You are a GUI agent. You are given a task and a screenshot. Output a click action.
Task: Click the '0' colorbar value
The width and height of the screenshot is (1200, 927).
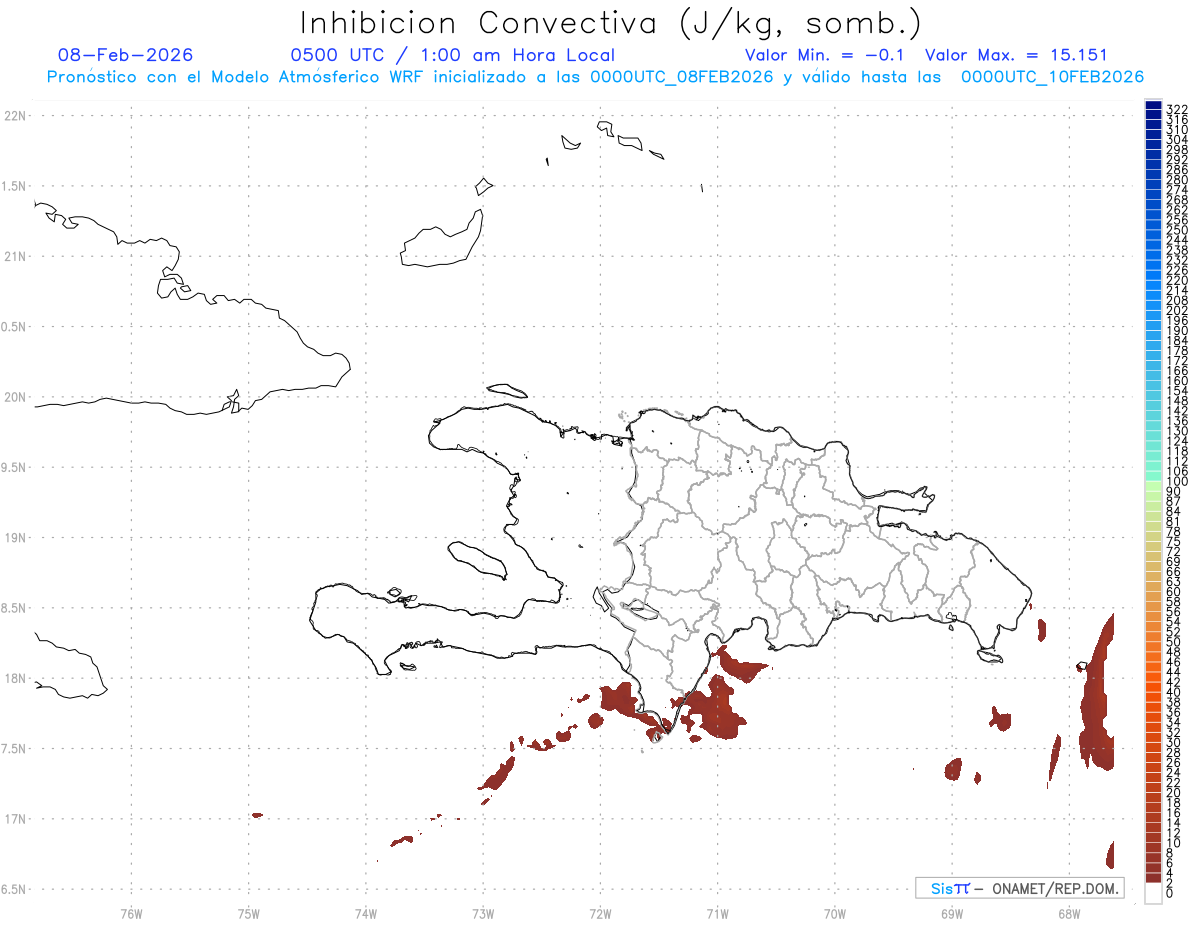point(1170,892)
